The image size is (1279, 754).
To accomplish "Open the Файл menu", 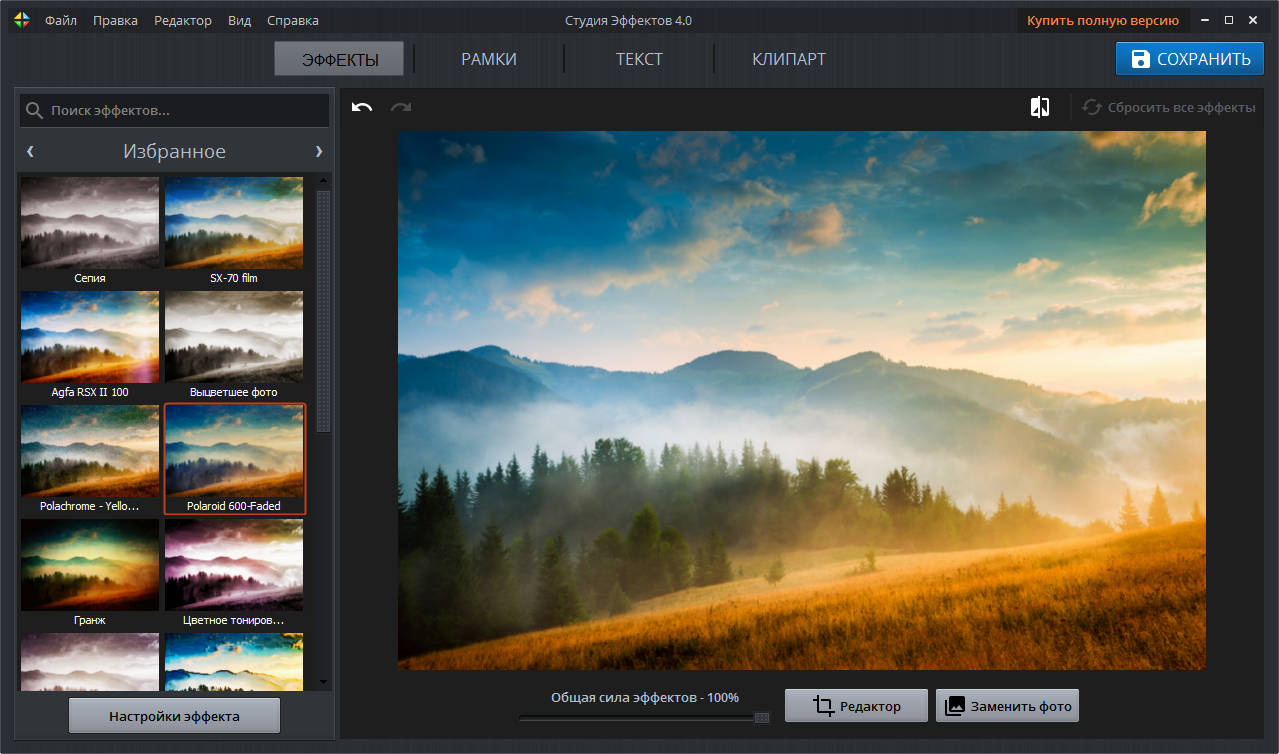I will pos(61,20).
